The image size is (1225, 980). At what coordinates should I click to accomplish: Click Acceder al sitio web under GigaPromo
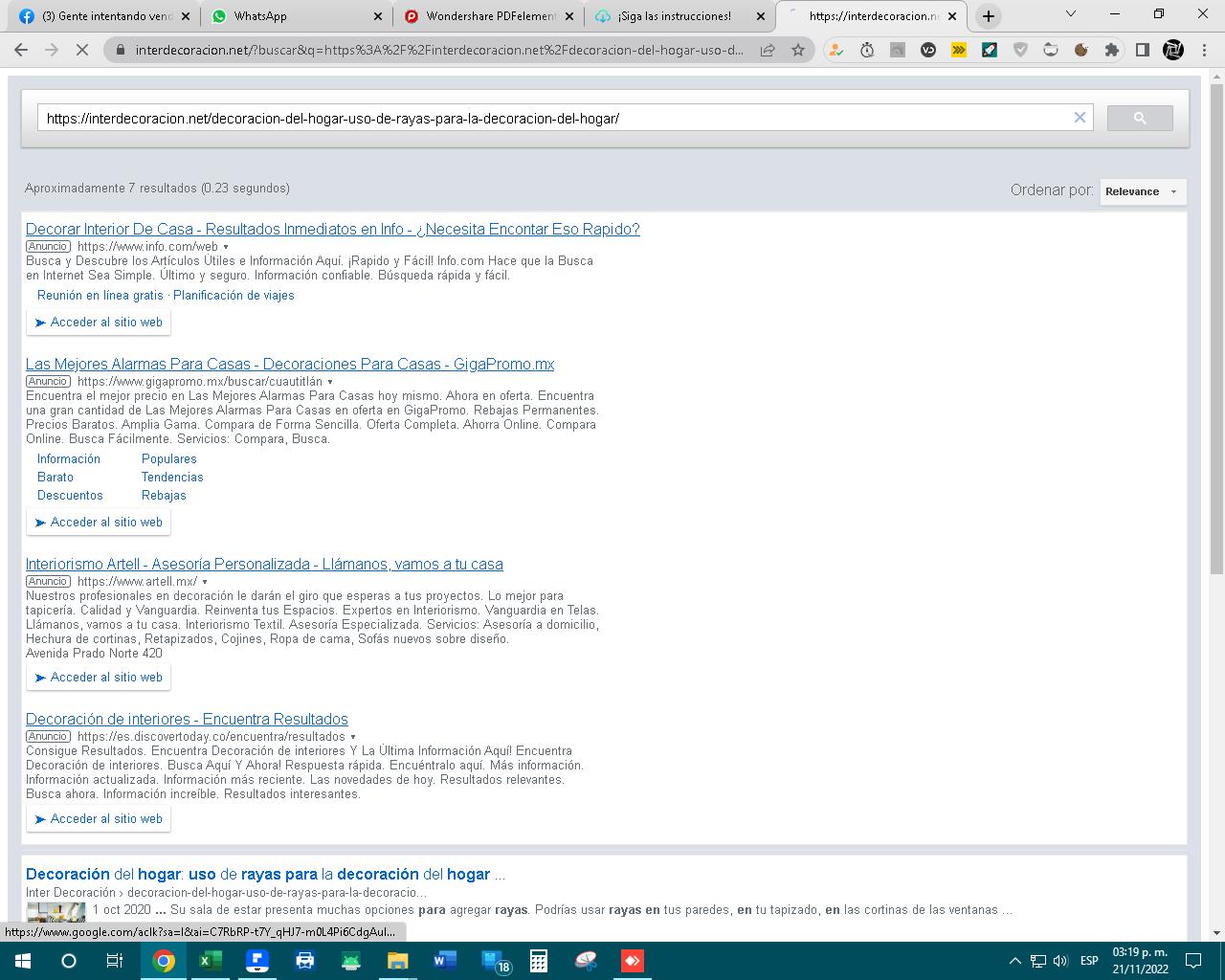pos(99,523)
